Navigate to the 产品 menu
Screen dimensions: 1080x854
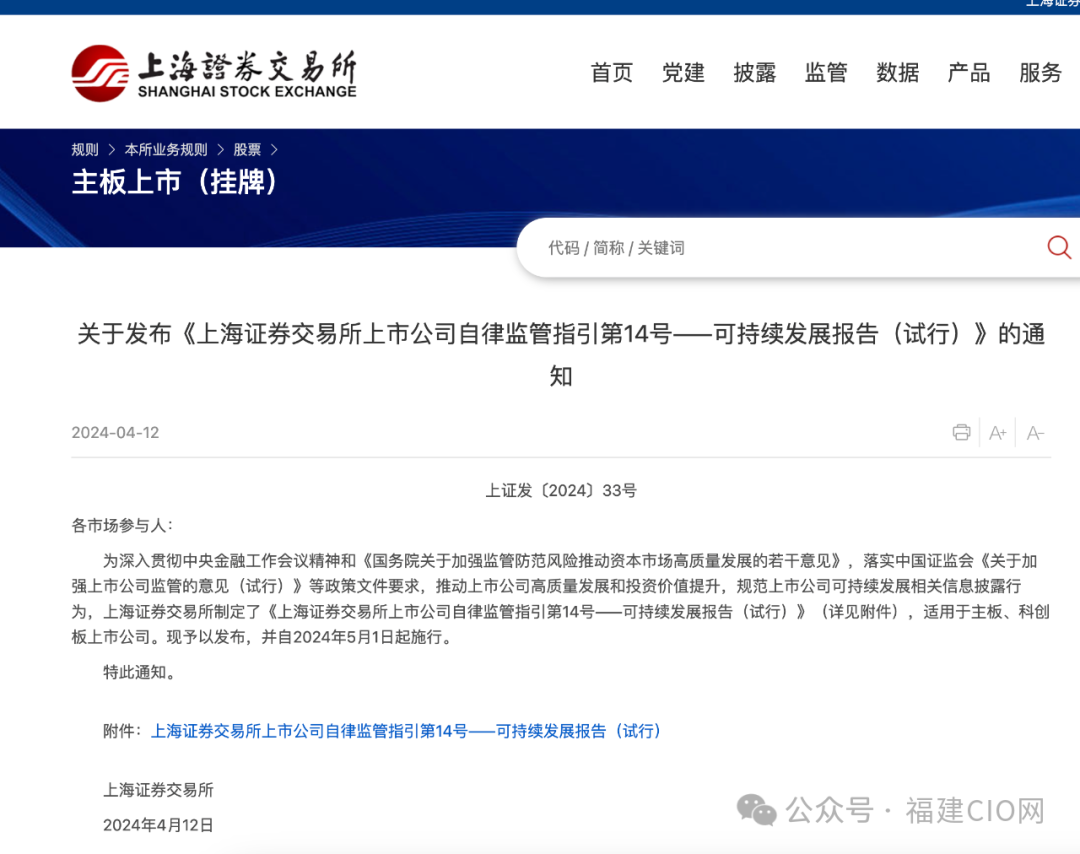tap(968, 73)
